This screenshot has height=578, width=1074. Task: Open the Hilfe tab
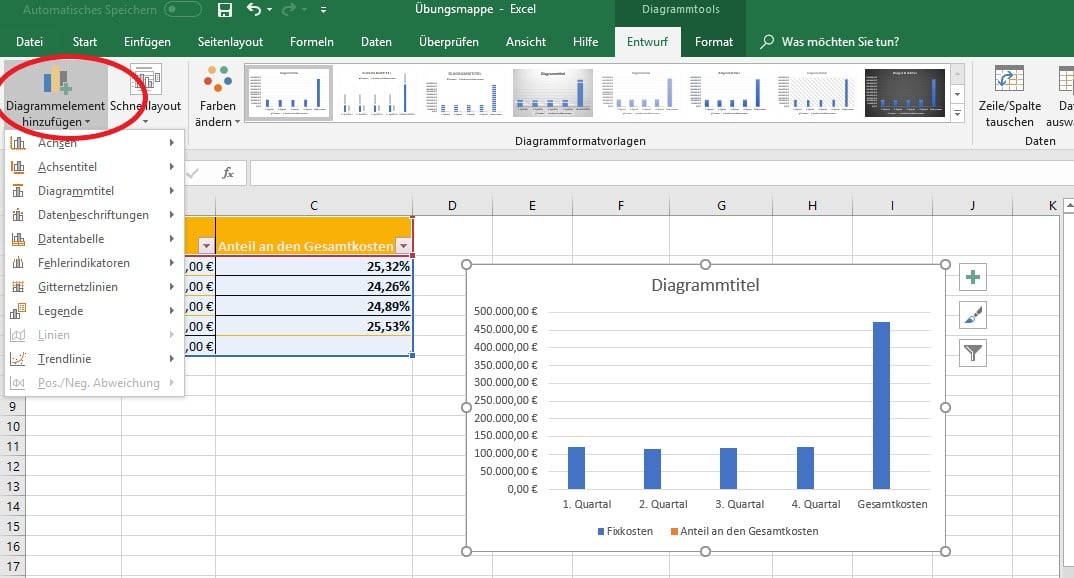pyautogui.click(x=586, y=42)
